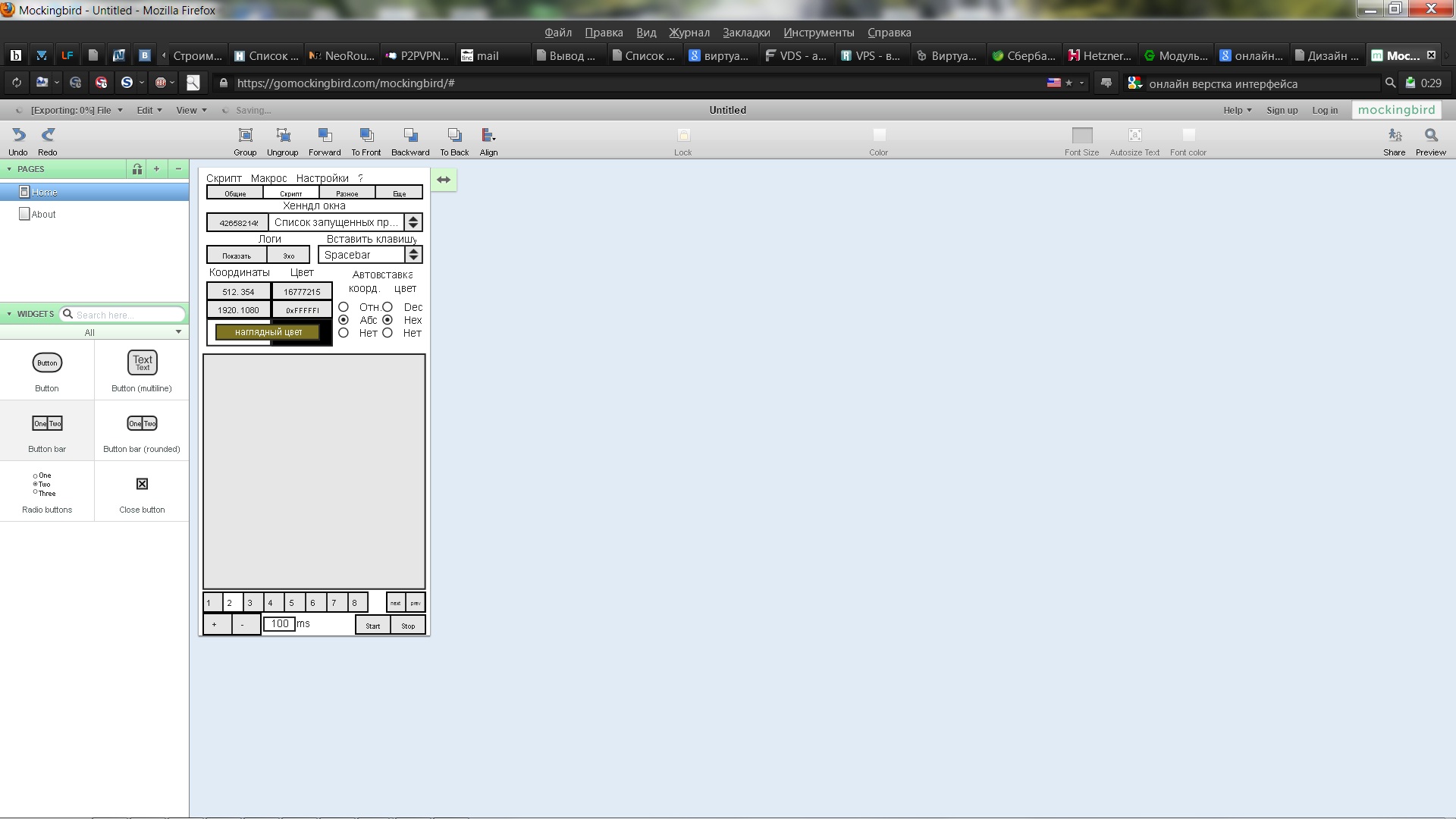The height and width of the screenshot is (819, 1456).
Task: Open the Share icon
Action: click(1394, 135)
